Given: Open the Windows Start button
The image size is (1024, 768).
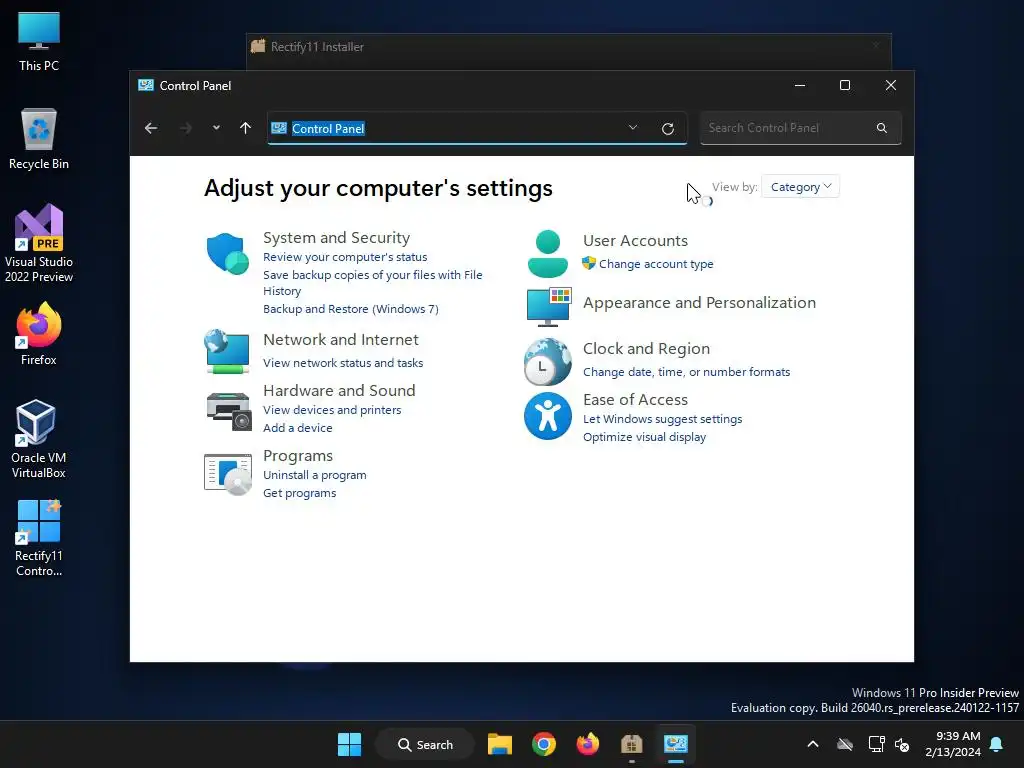Looking at the screenshot, I should (x=349, y=744).
